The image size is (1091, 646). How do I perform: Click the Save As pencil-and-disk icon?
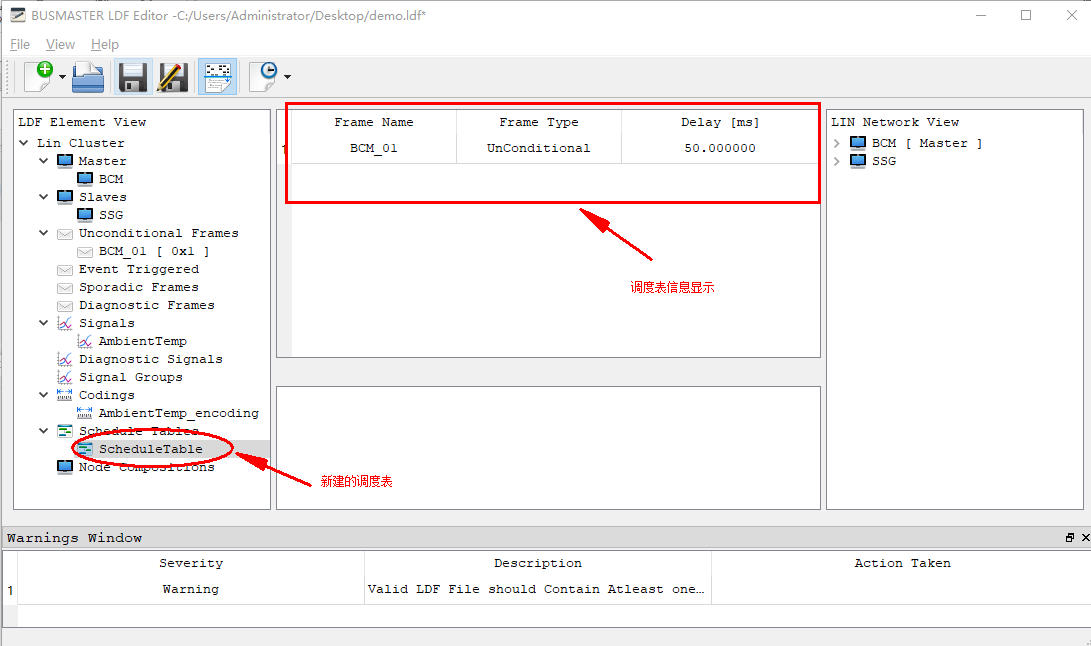(173, 77)
